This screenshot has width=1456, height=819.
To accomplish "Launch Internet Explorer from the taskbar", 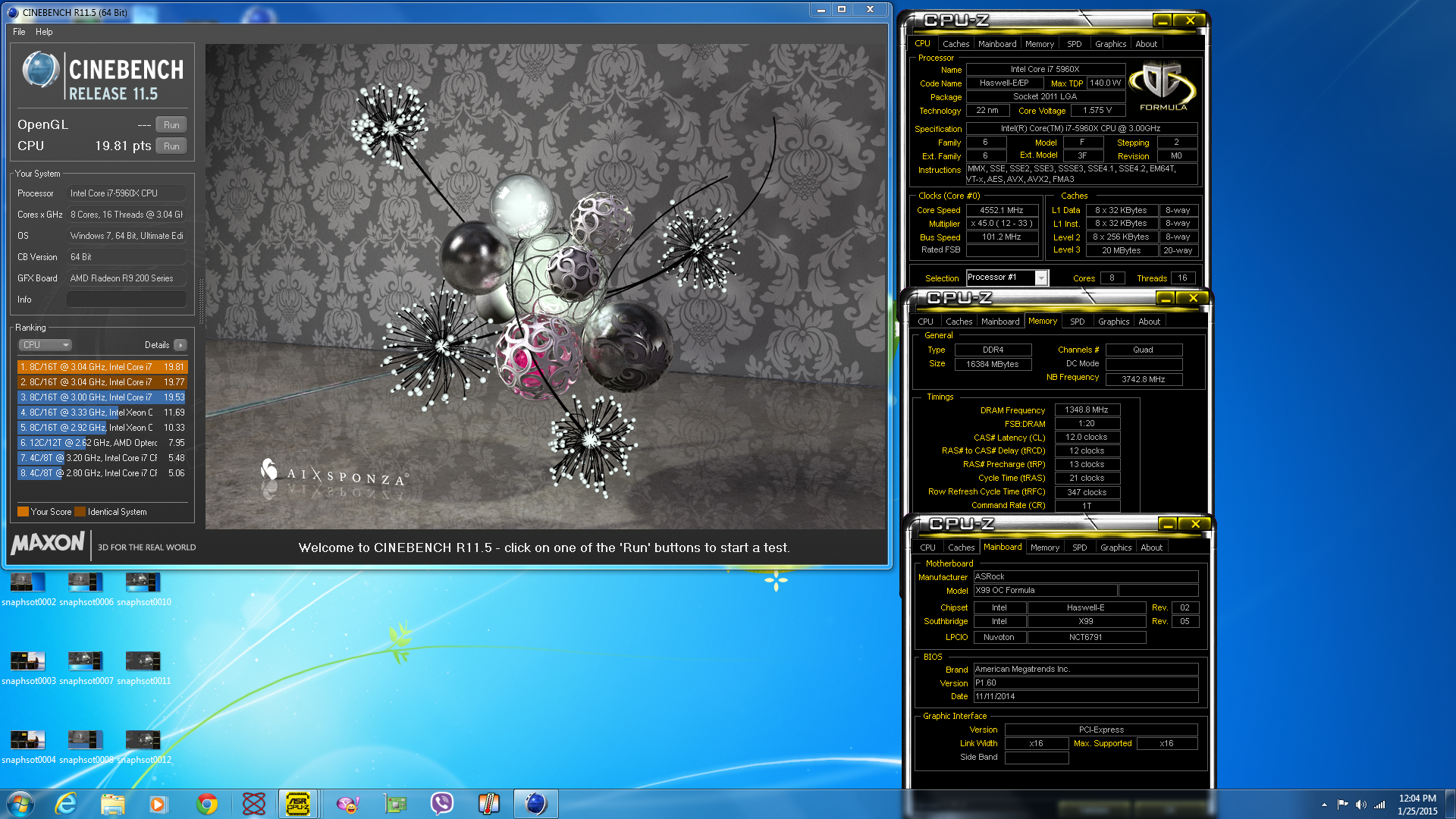I will tap(67, 804).
